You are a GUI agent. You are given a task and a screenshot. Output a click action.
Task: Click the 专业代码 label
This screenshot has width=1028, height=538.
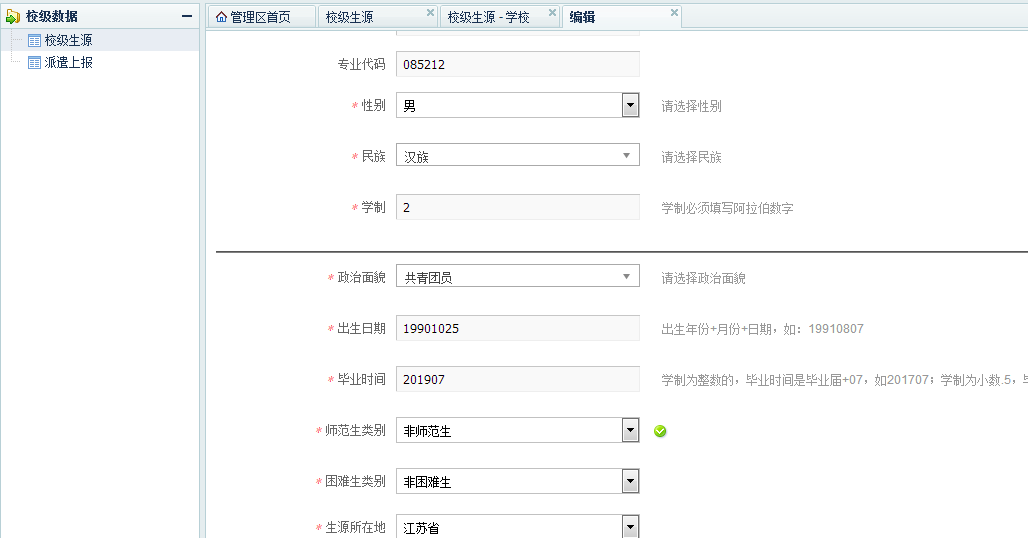coord(361,64)
